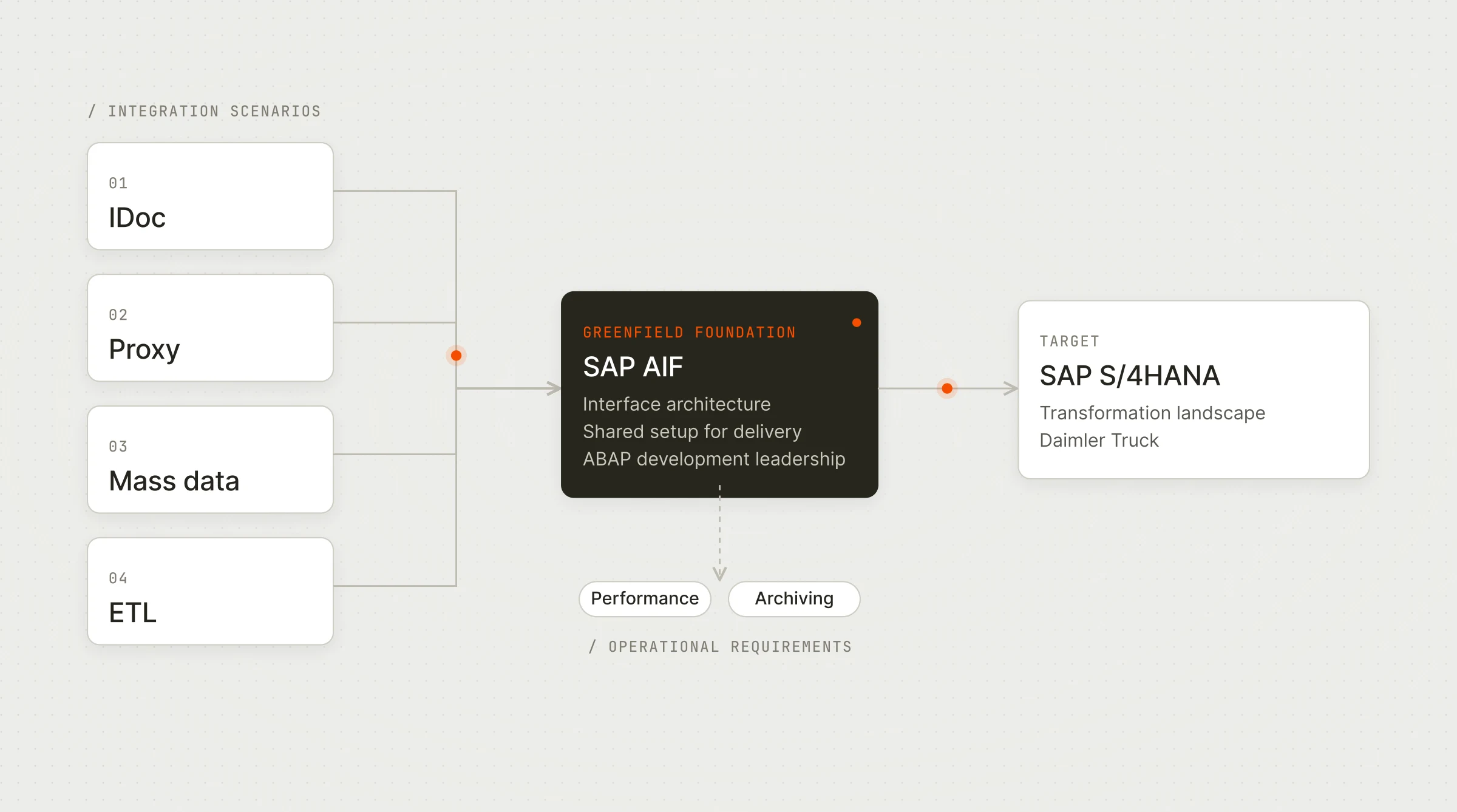Click the orange dot in SAP AIF card corner
Viewport: 1457px width, 812px height.
[x=857, y=323]
